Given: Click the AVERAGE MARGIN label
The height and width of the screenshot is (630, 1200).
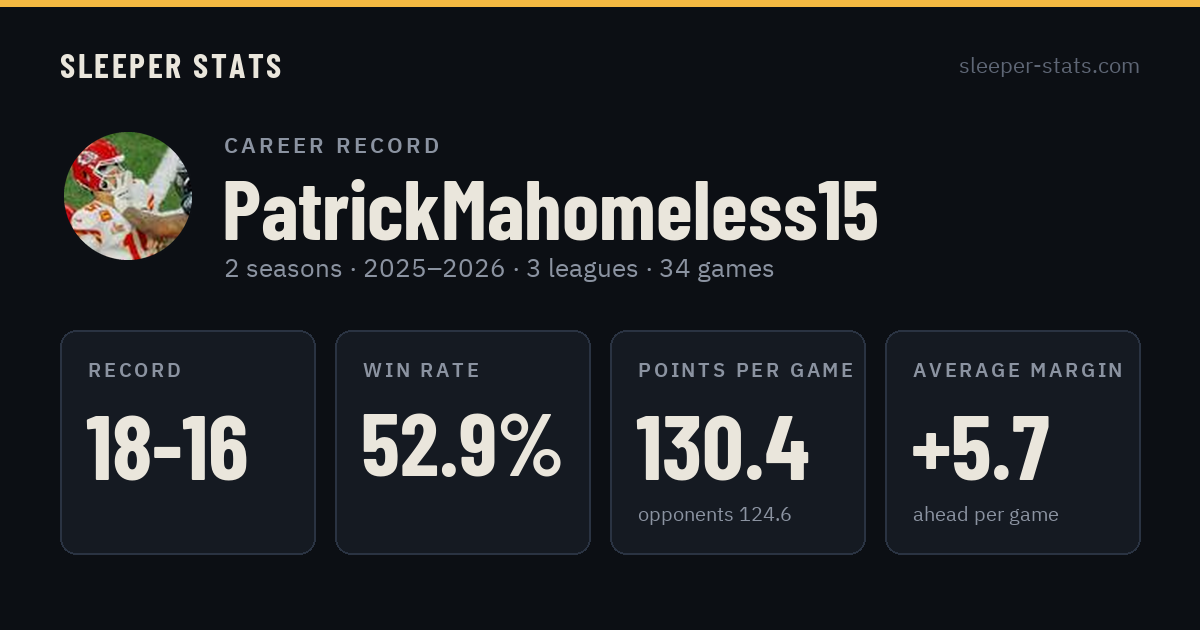Looking at the screenshot, I should pos(1018,370).
